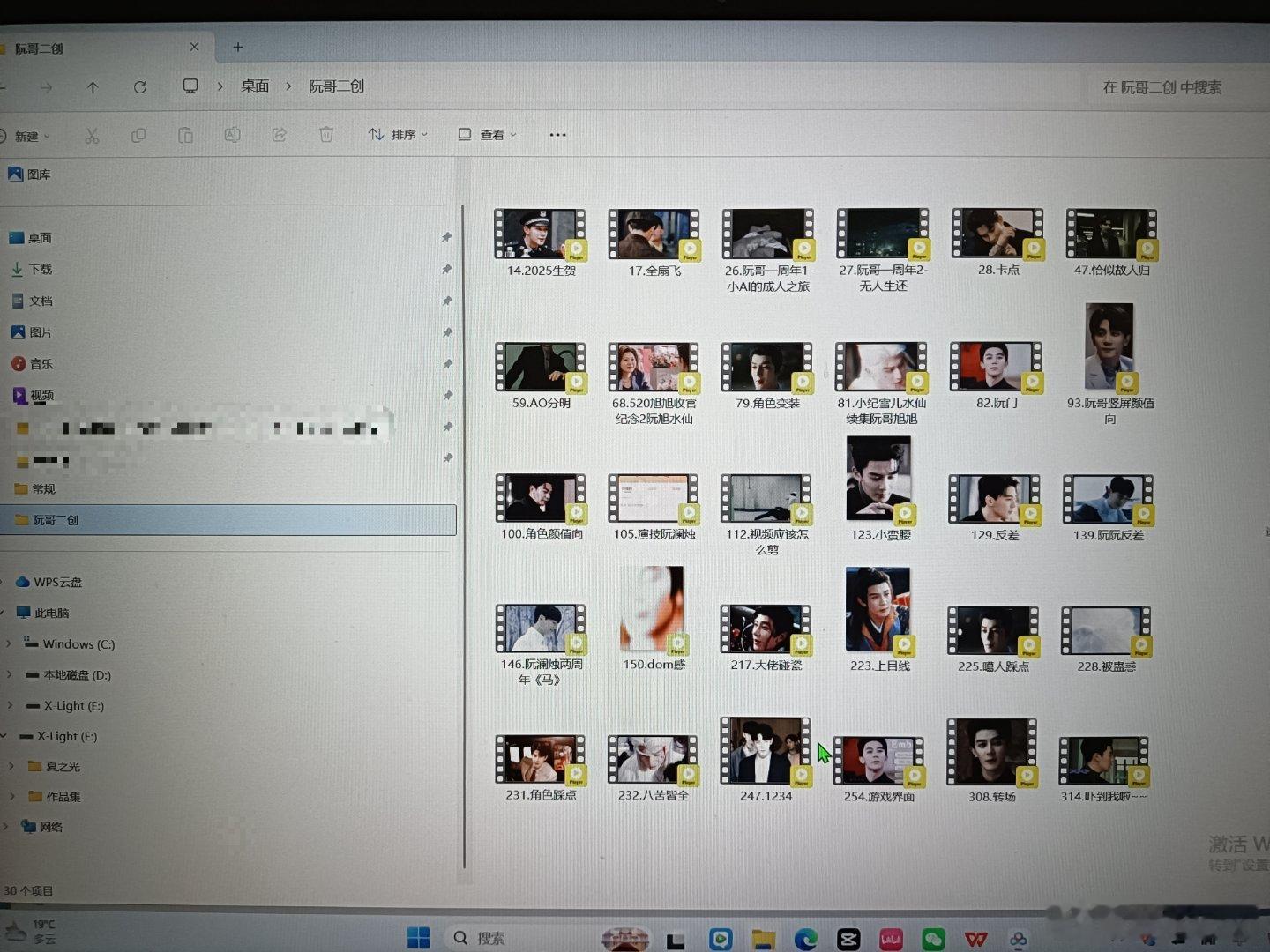Select 文档 in the sidebar

point(33,301)
